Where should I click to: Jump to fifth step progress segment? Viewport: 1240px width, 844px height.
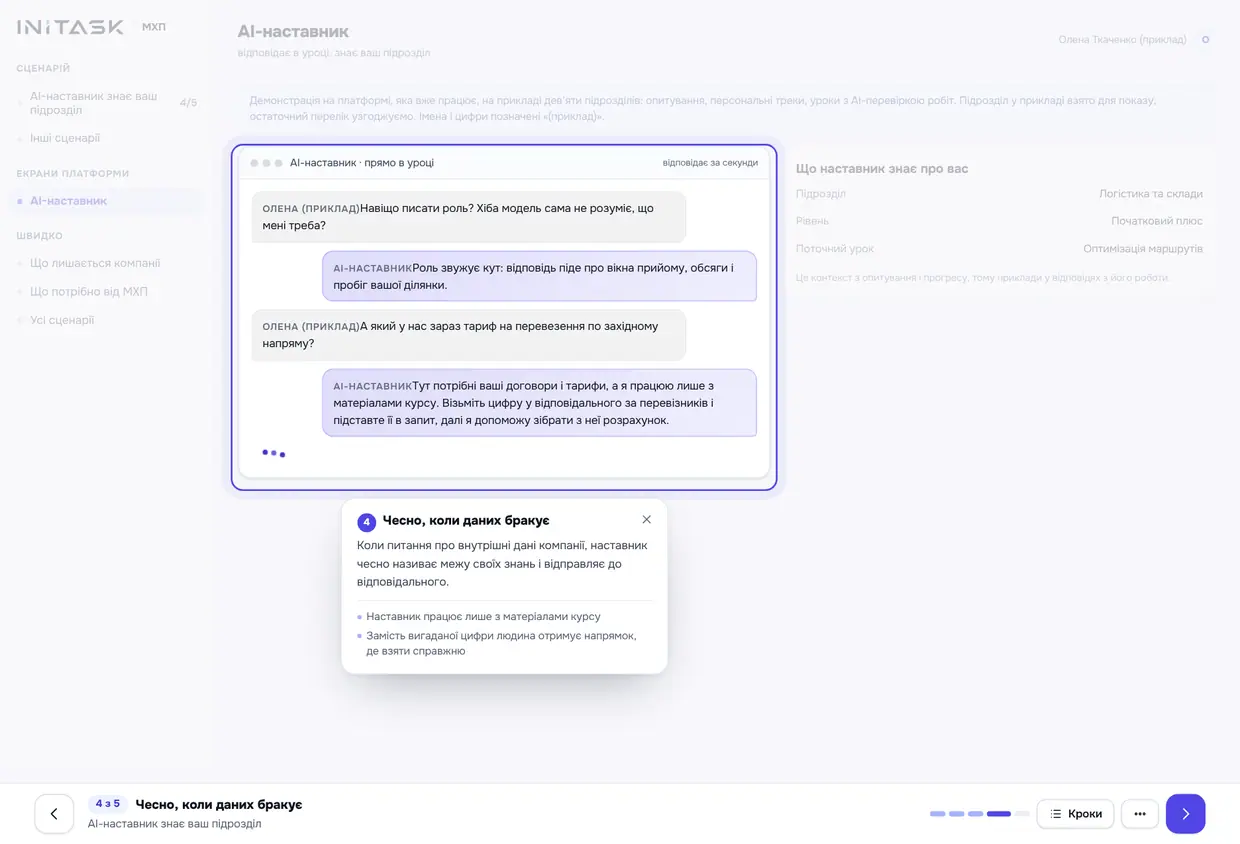1021,814
